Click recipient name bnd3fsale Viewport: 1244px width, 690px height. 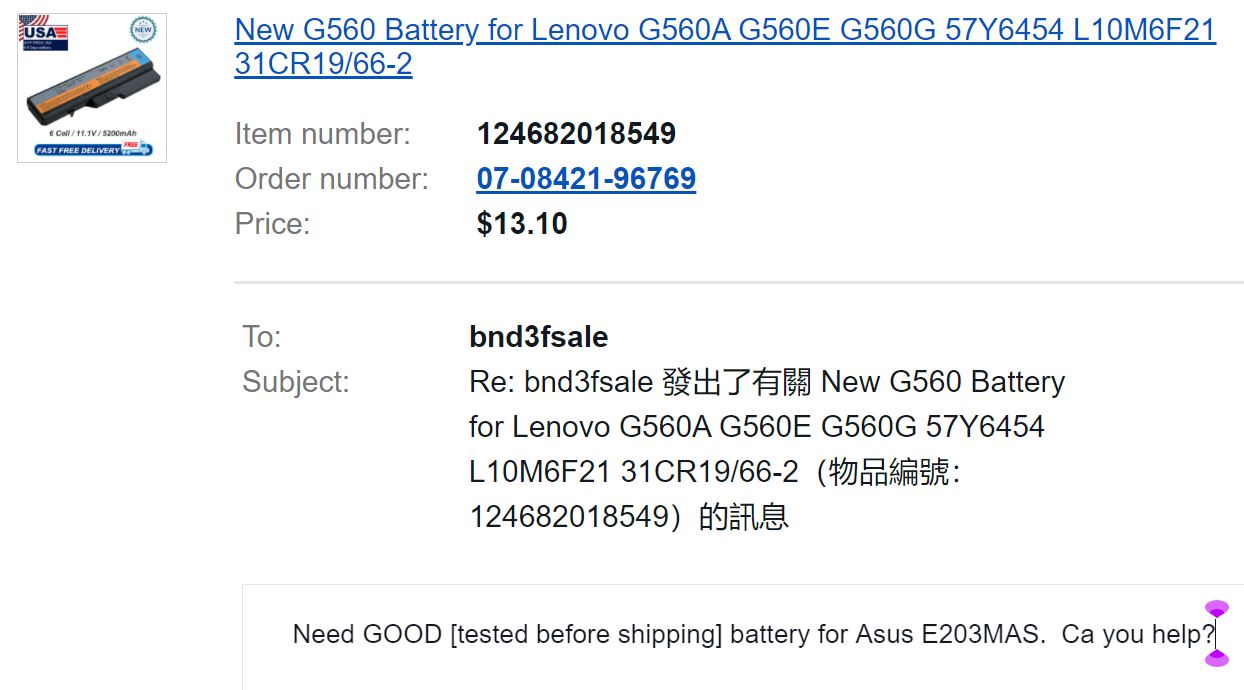(538, 337)
